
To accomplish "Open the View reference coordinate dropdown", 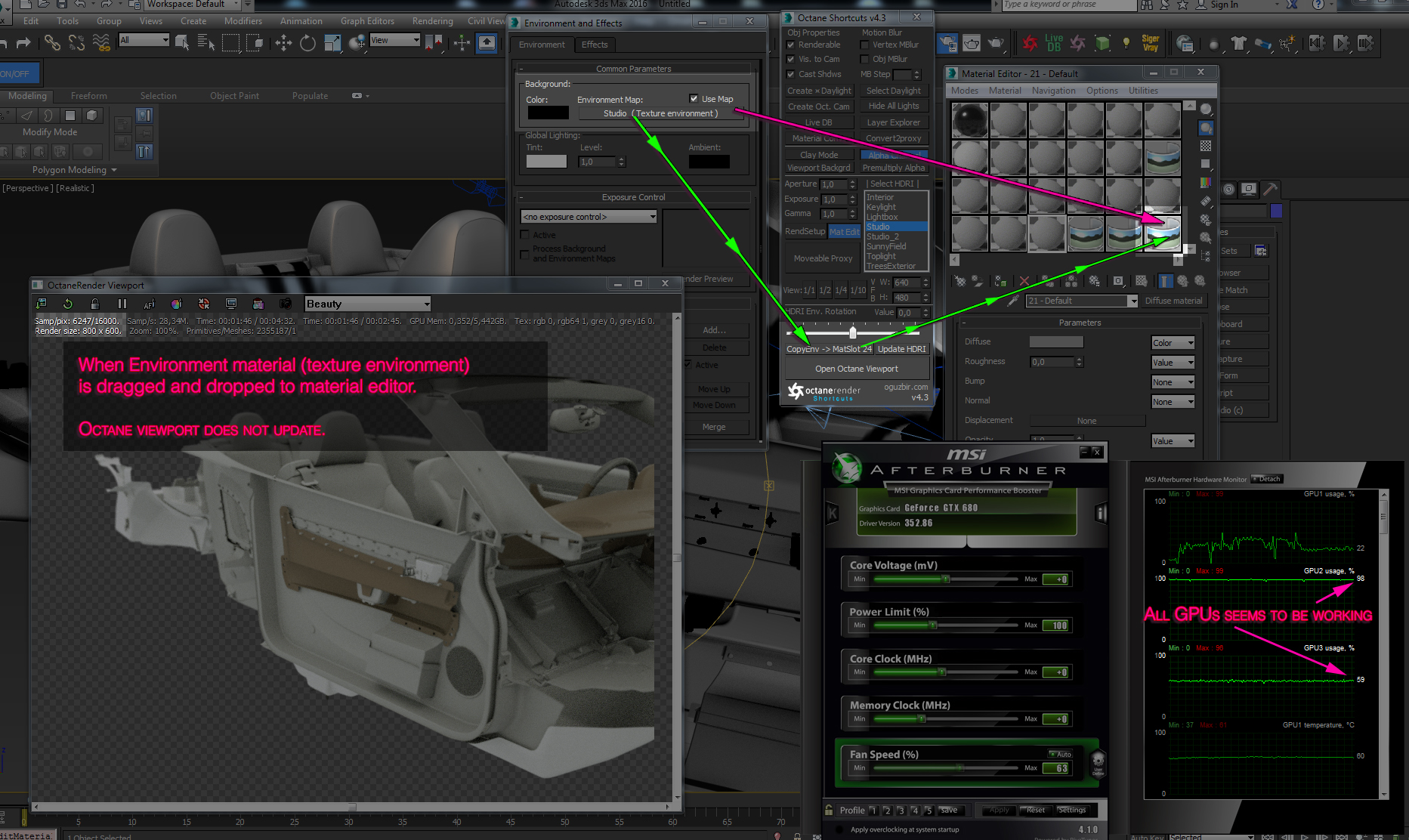I will pyautogui.click(x=394, y=40).
